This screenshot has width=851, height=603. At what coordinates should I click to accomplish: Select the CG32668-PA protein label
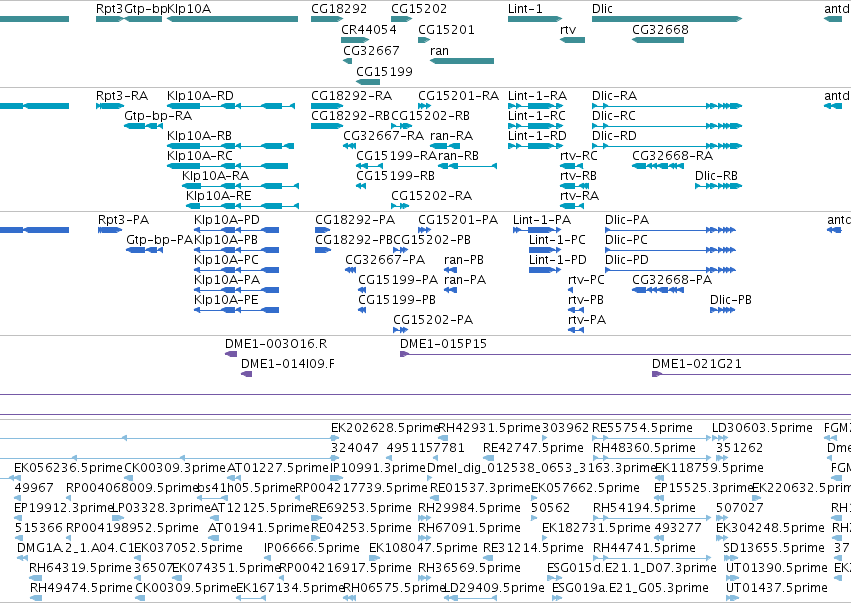672,280
